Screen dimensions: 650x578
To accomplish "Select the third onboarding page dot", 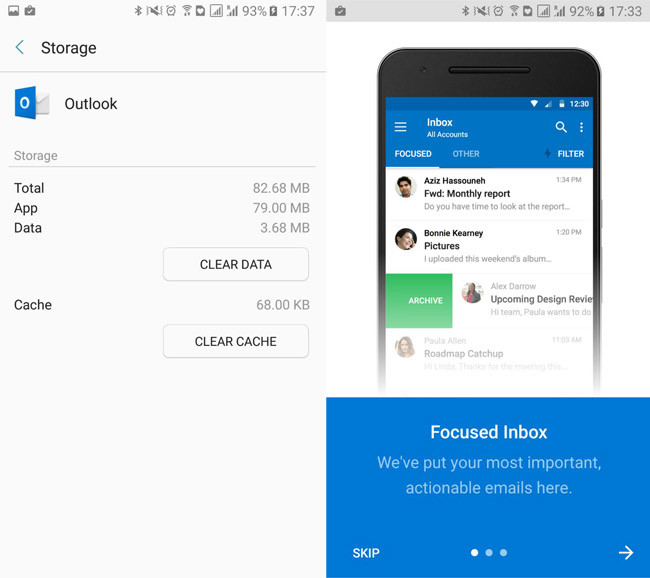I will click(x=503, y=552).
